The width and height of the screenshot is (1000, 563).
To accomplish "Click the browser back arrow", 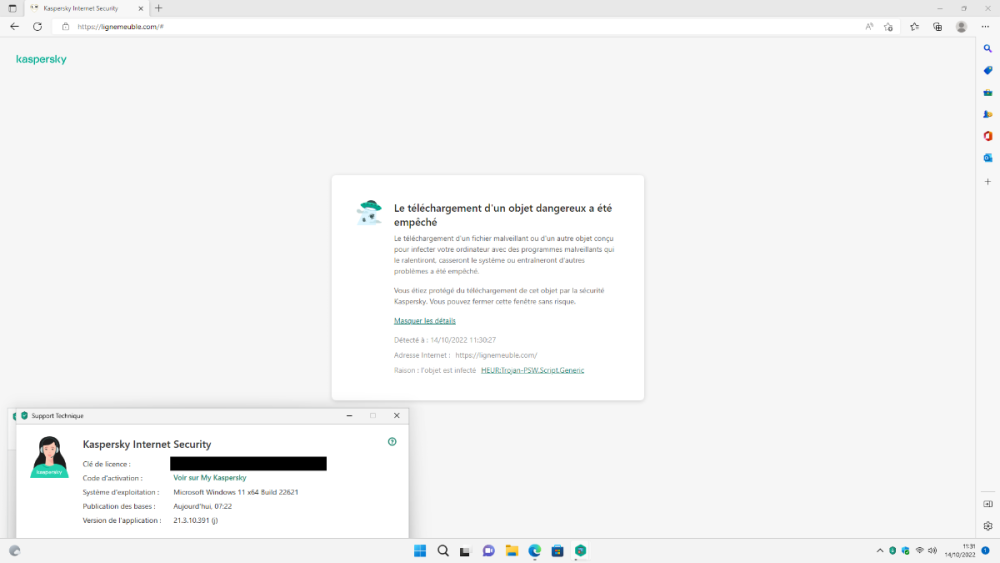I will (x=14, y=27).
